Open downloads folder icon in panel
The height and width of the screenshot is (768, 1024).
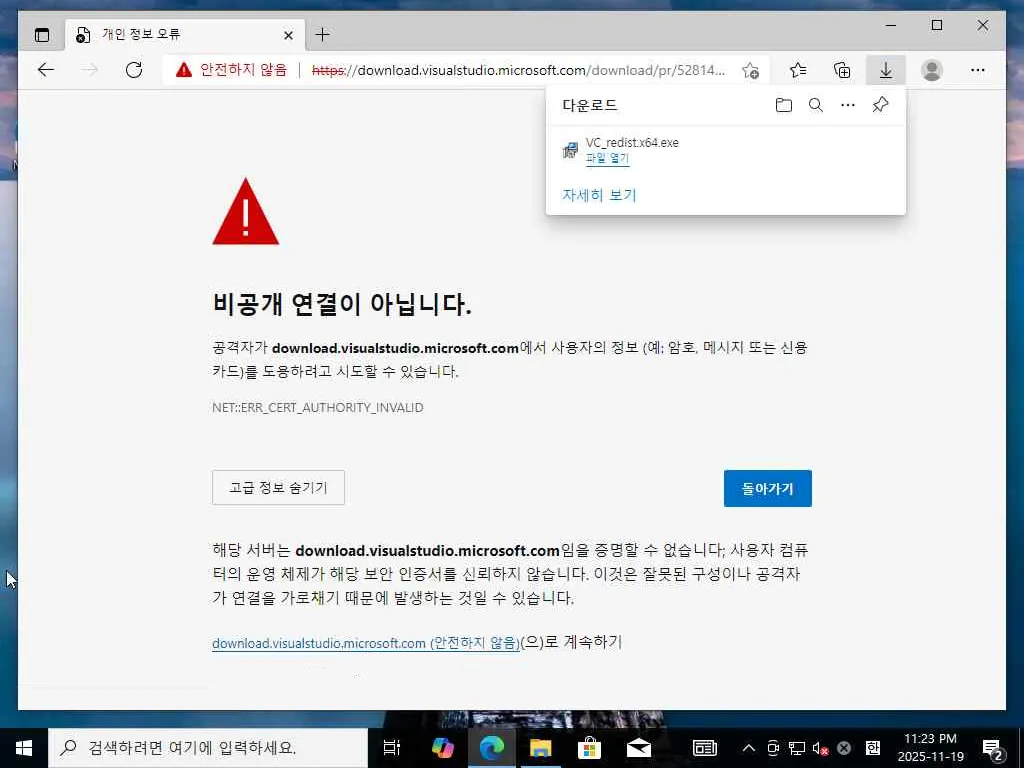click(784, 105)
